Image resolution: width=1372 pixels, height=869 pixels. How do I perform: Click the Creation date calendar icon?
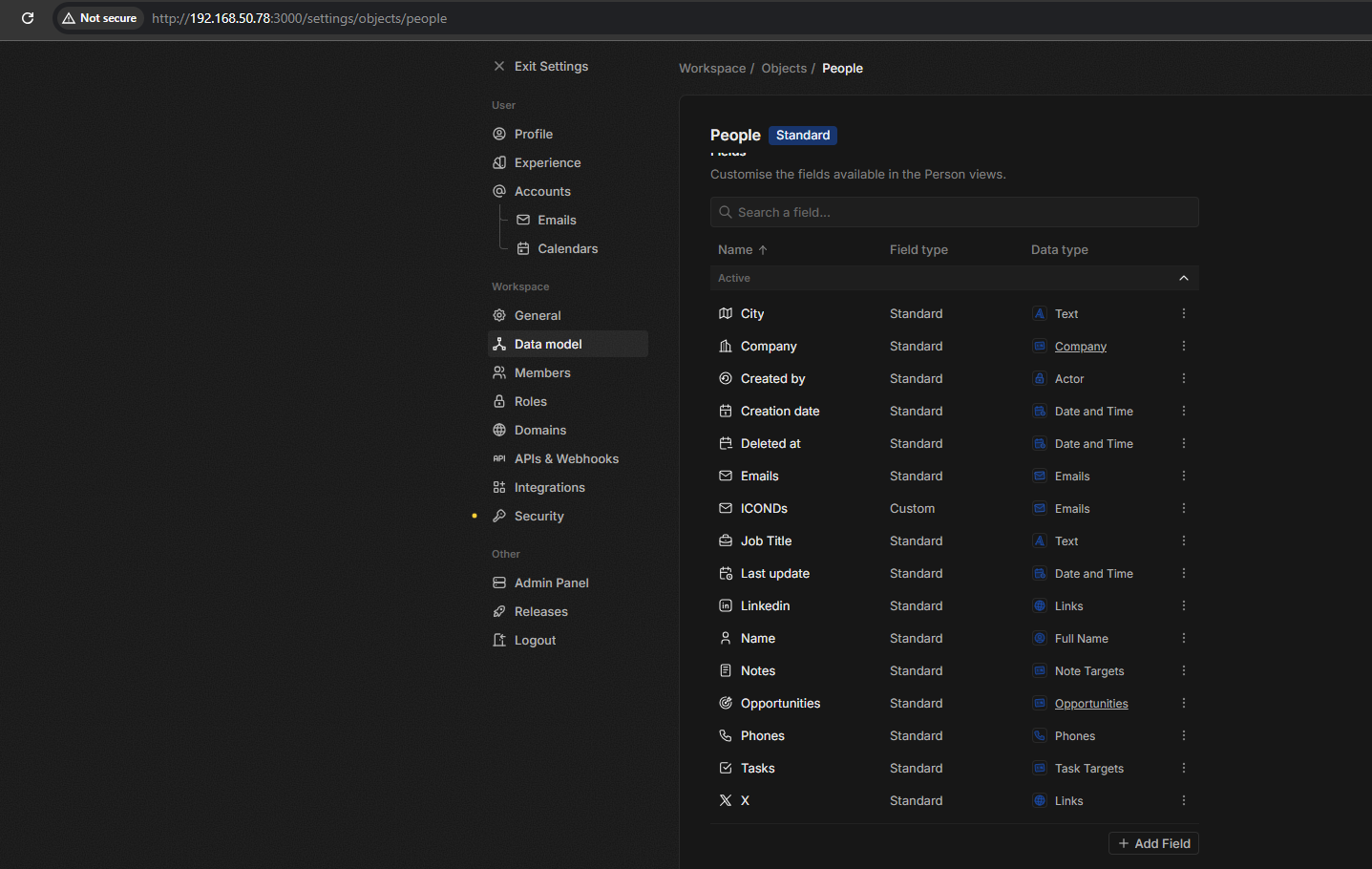pos(726,411)
